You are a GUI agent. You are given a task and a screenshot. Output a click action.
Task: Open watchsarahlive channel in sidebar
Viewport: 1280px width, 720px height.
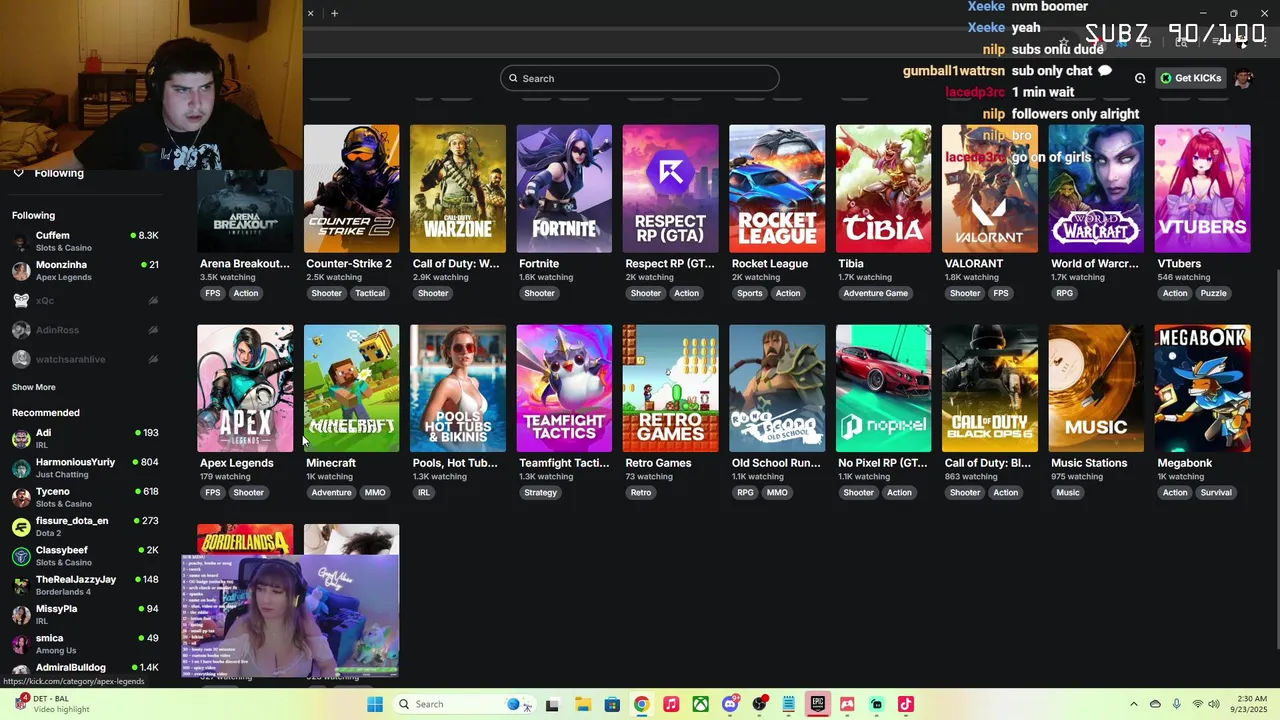tap(85, 359)
